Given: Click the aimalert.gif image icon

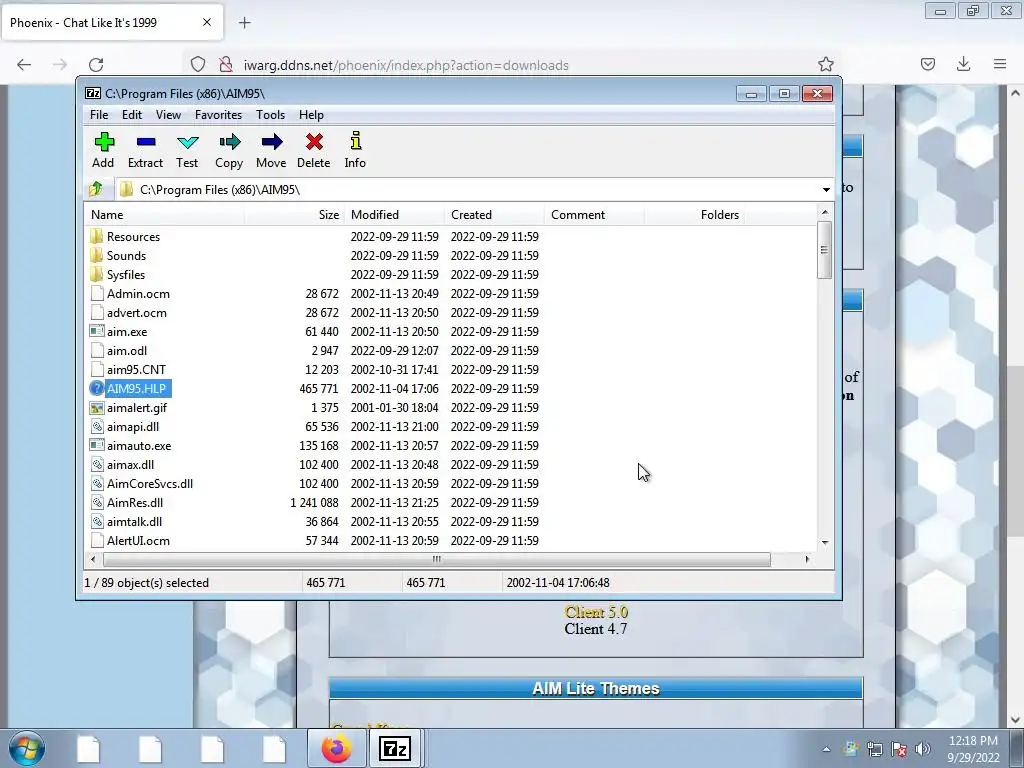Looking at the screenshot, I should point(97,408).
